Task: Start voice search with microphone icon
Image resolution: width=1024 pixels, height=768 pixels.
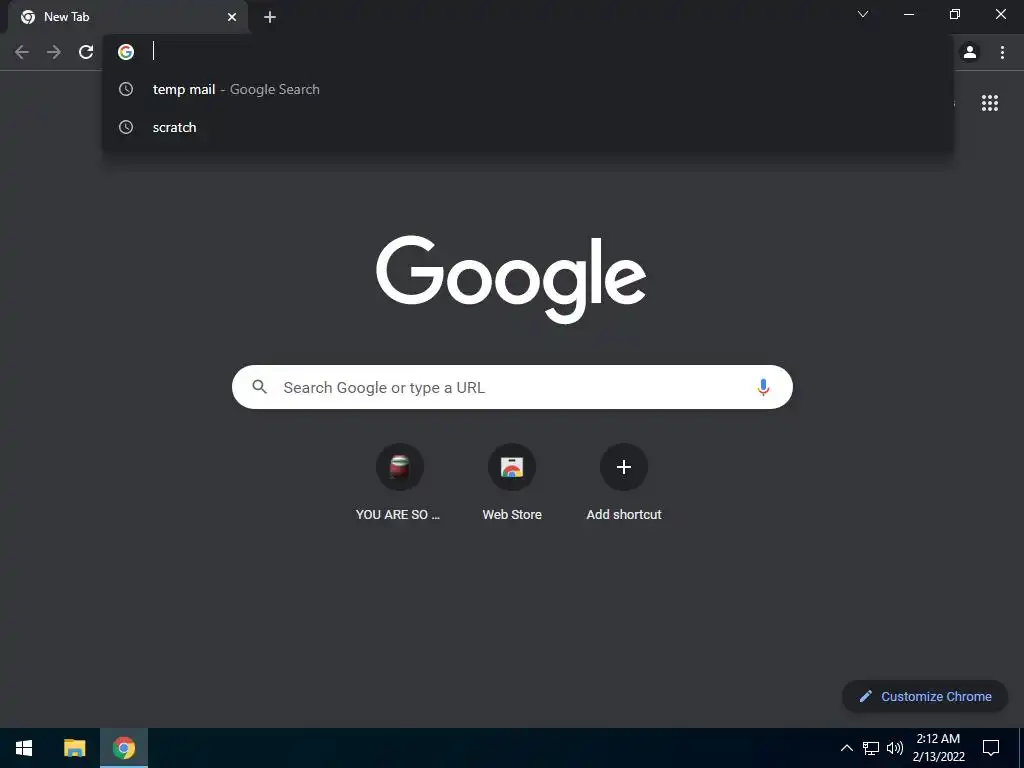Action: click(763, 387)
